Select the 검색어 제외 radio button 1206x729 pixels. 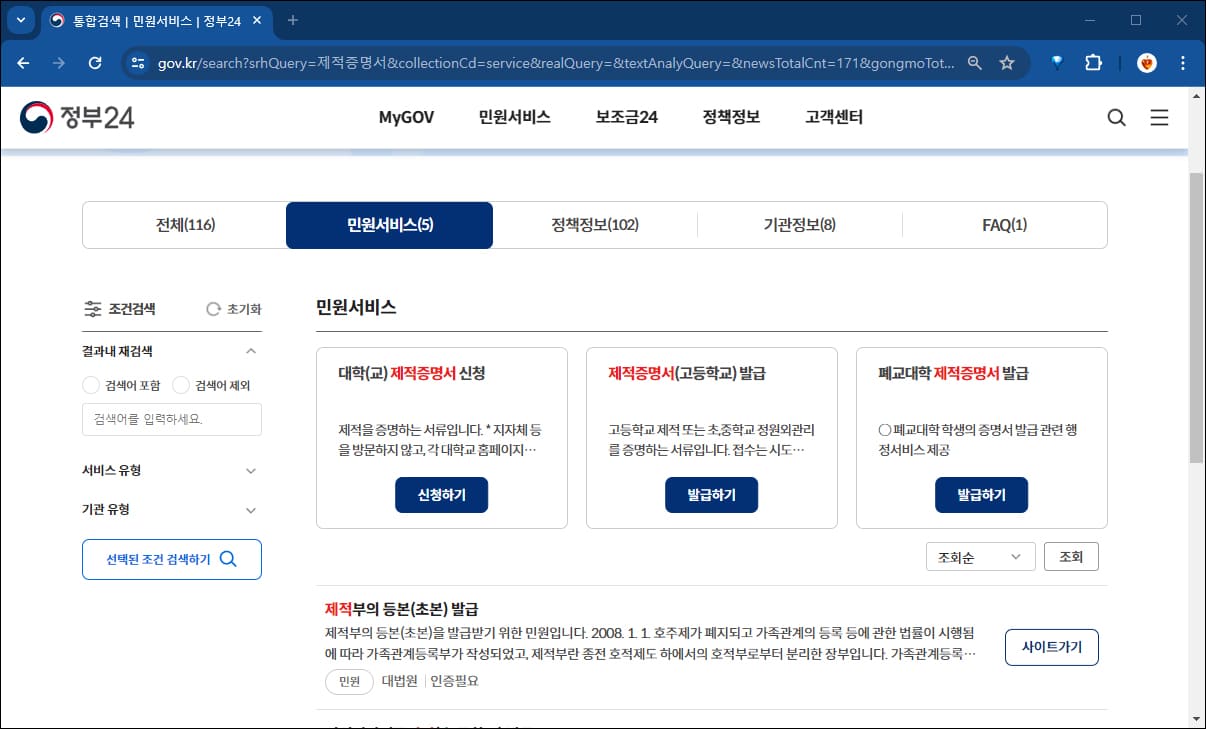tap(180, 384)
